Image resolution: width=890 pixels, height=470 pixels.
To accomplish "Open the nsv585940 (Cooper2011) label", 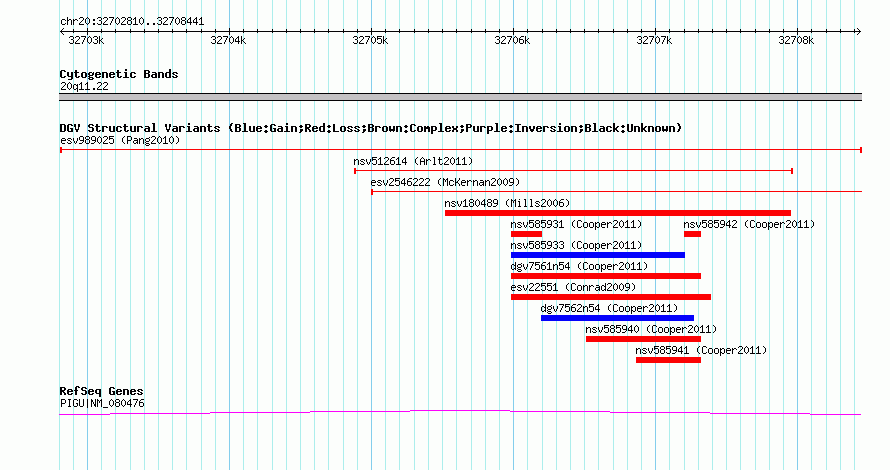I will [651, 329].
